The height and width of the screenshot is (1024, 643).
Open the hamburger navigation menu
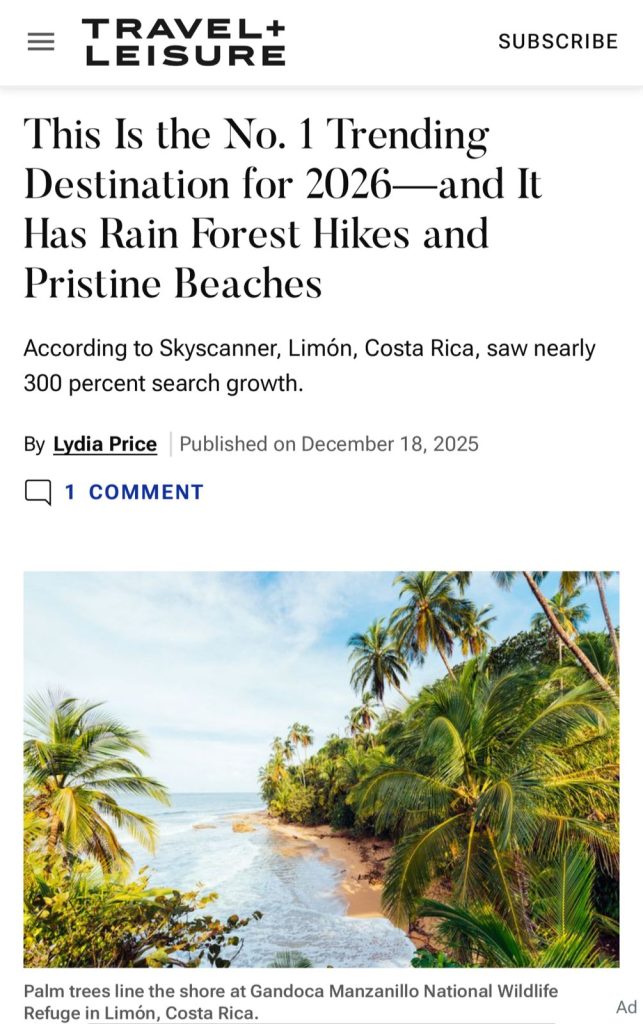[x=41, y=42]
